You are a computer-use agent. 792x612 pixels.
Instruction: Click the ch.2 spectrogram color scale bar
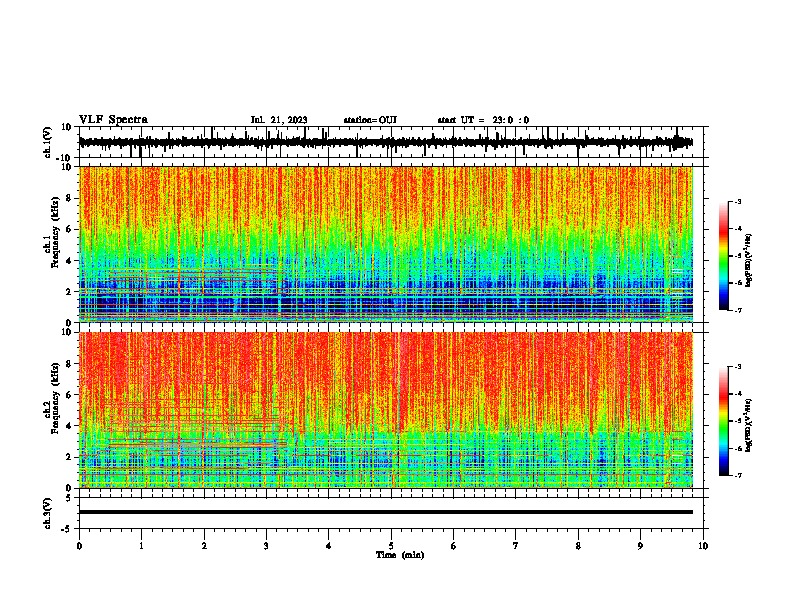click(724, 421)
